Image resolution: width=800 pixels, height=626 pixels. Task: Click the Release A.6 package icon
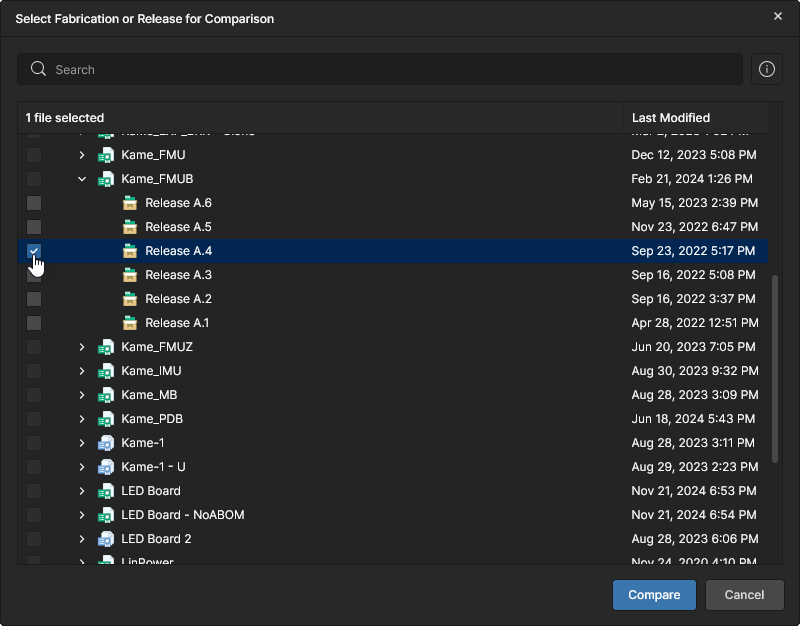point(130,203)
